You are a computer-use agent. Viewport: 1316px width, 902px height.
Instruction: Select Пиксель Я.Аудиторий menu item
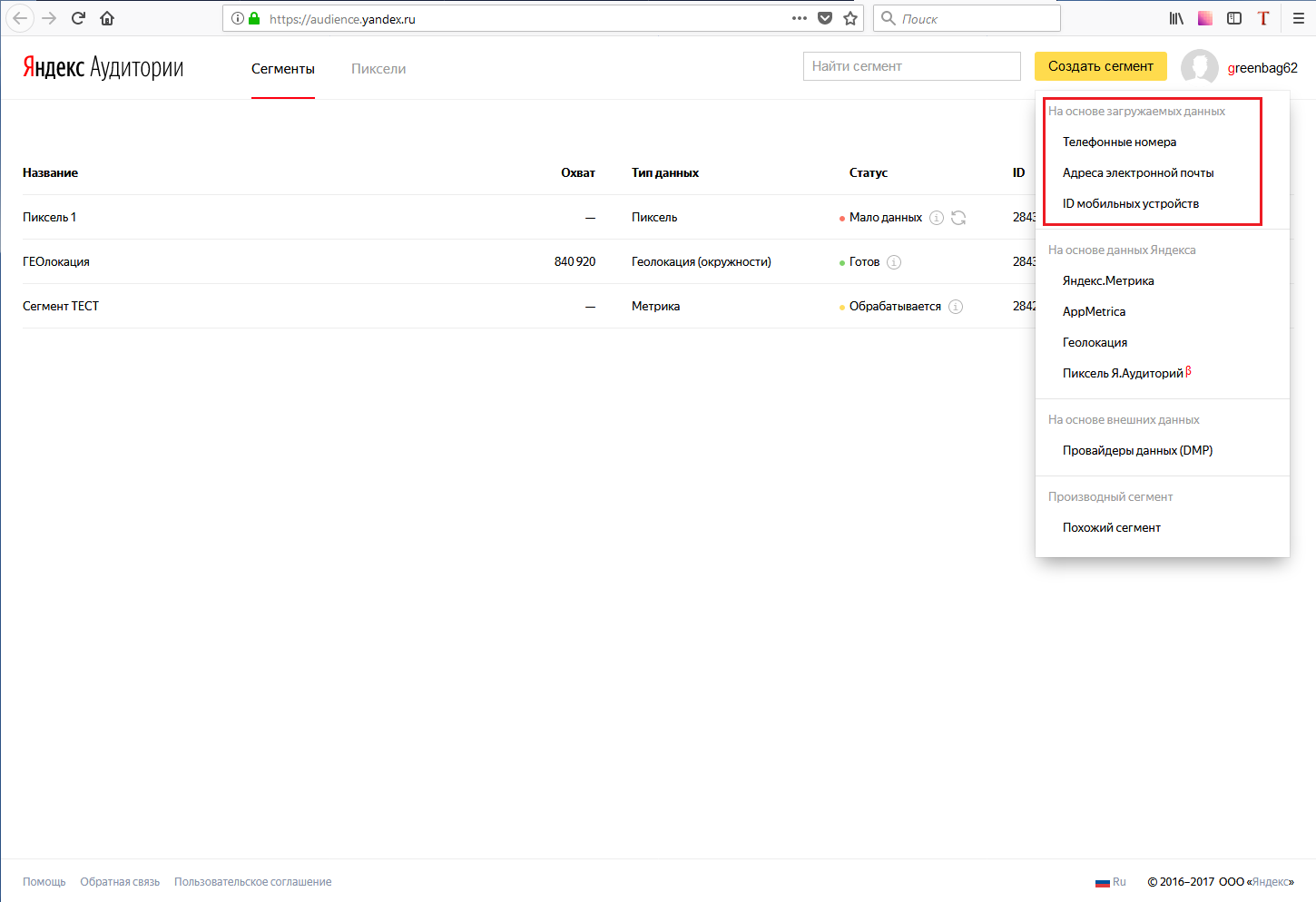(1126, 373)
